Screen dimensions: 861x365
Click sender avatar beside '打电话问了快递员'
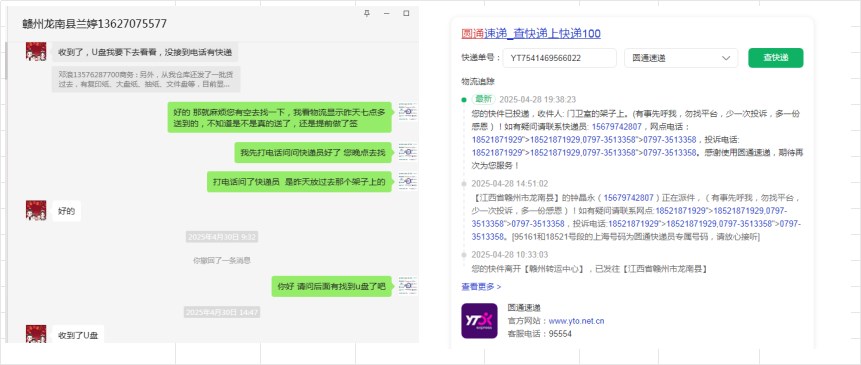coord(407,181)
